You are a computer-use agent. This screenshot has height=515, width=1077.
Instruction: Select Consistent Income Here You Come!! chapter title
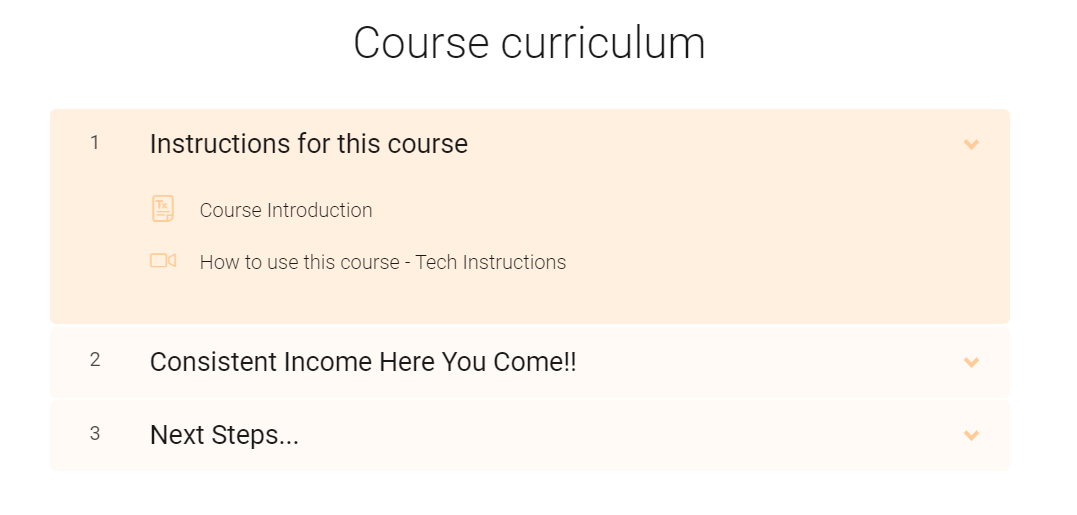coord(363,362)
